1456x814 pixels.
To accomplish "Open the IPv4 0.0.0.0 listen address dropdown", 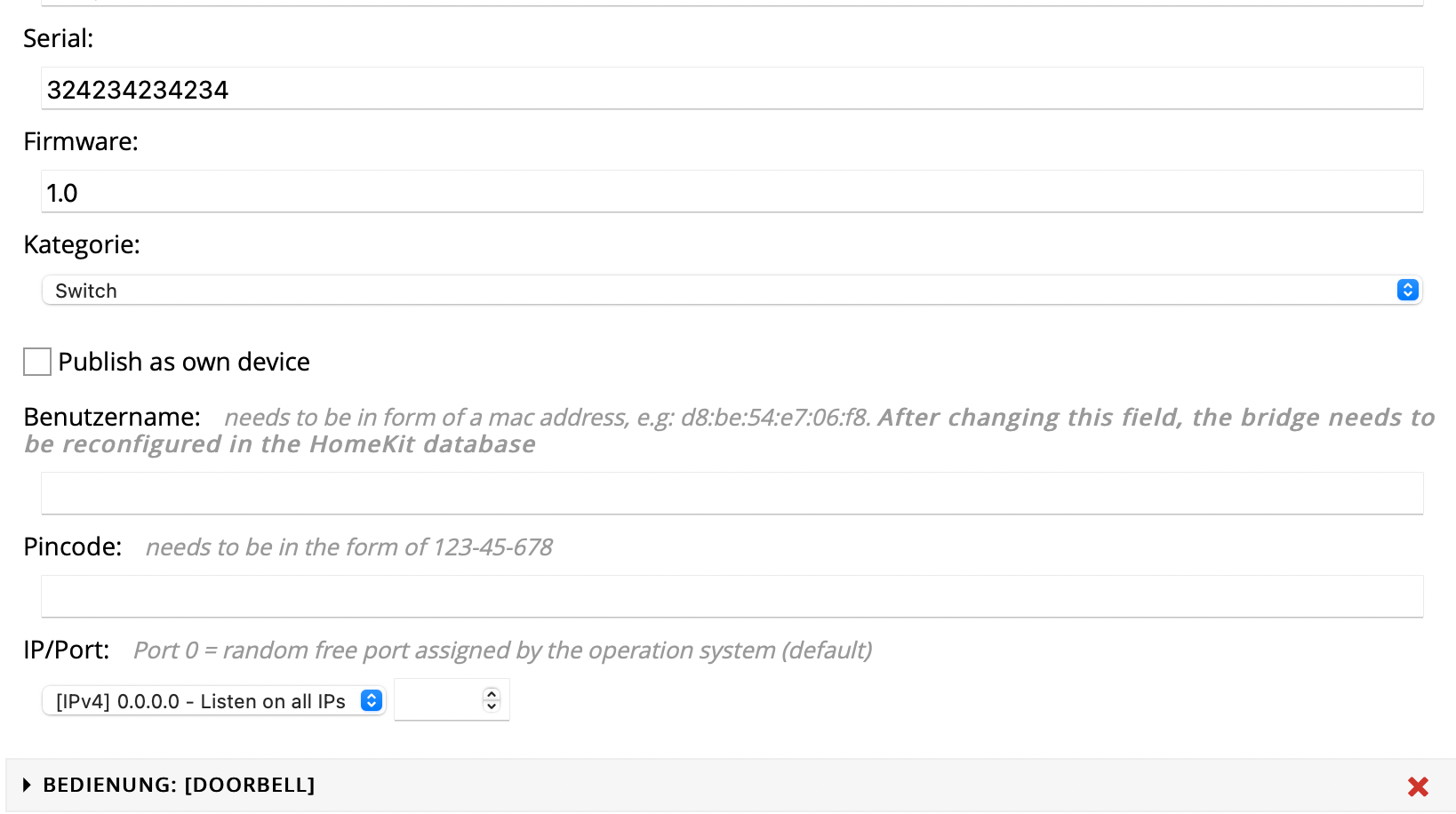I will 204,701.
